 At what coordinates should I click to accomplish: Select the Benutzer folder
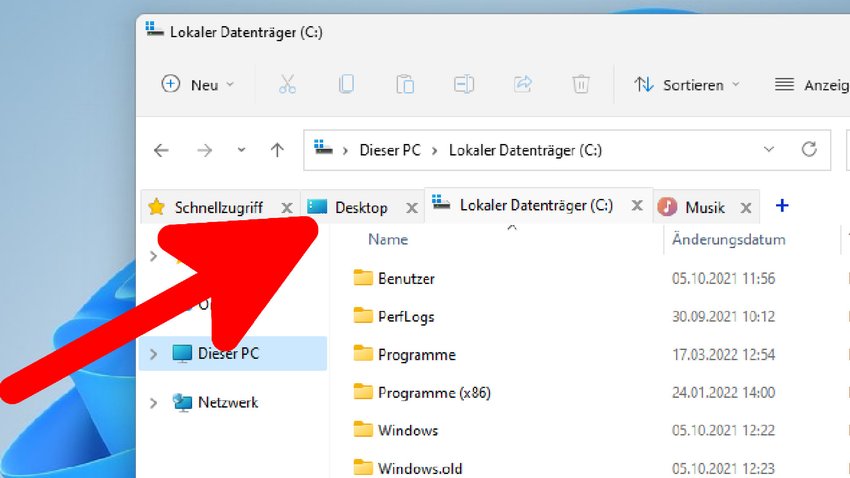click(x=406, y=279)
